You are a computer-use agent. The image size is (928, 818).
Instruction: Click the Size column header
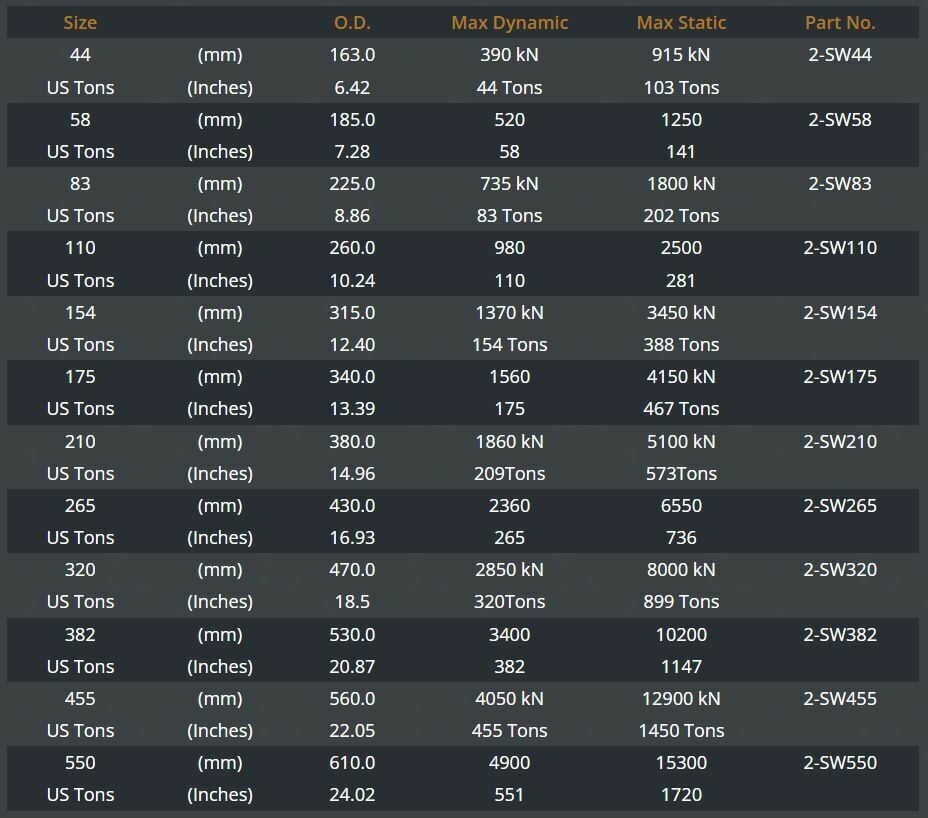point(80,22)
